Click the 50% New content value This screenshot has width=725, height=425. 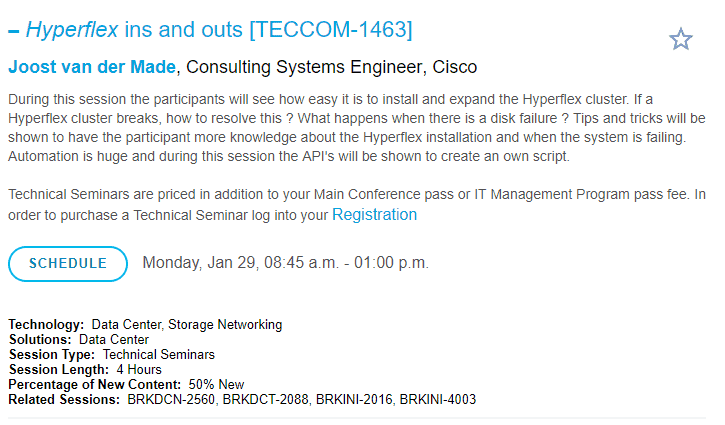tap(216, 384)
